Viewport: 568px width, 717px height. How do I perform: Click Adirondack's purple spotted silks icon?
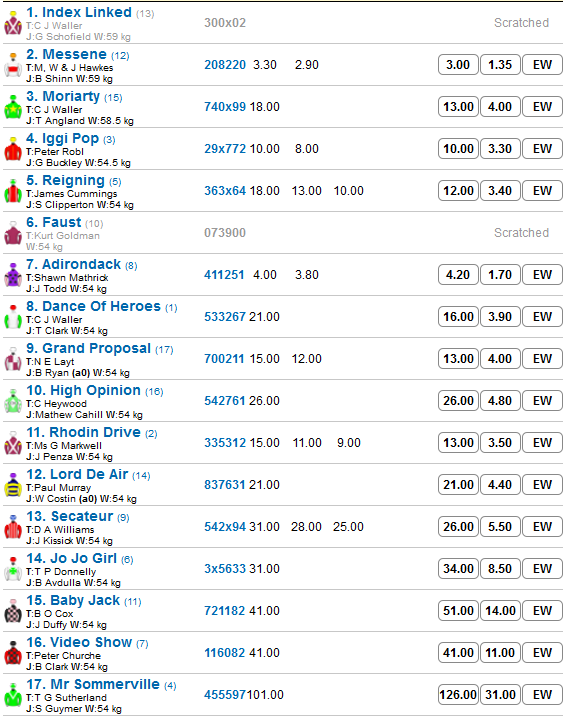(x=13, y=275)
